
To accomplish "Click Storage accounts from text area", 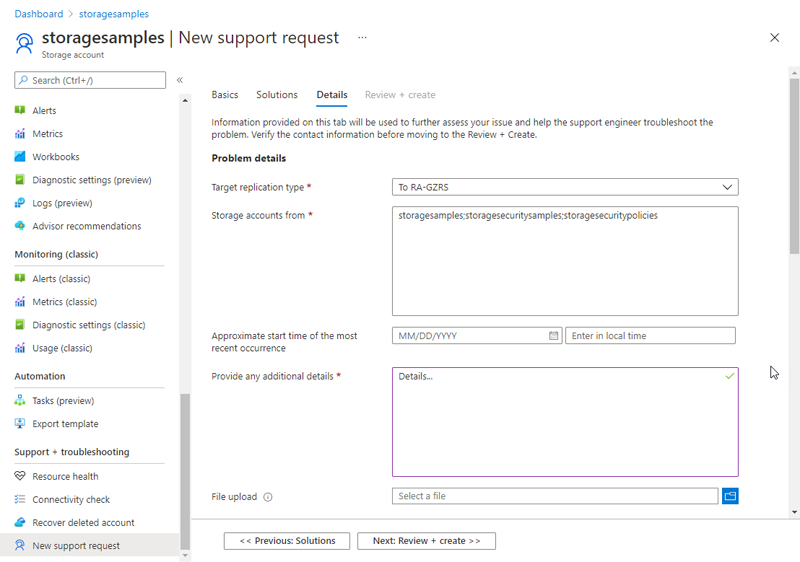I will pyautogui.click(x=565, y=261).
